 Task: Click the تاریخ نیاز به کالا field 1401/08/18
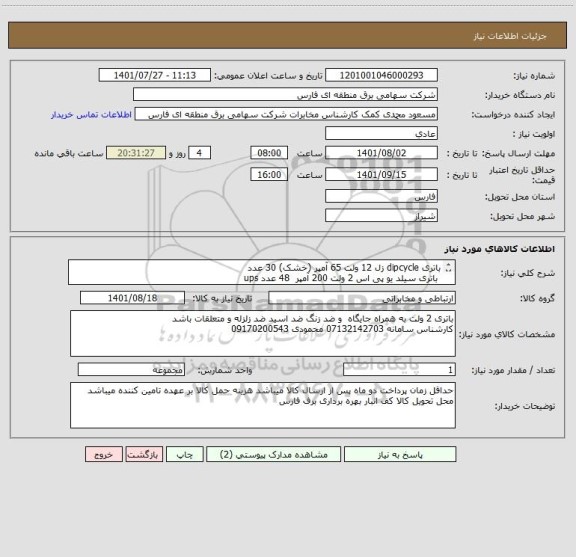[132, 298]
